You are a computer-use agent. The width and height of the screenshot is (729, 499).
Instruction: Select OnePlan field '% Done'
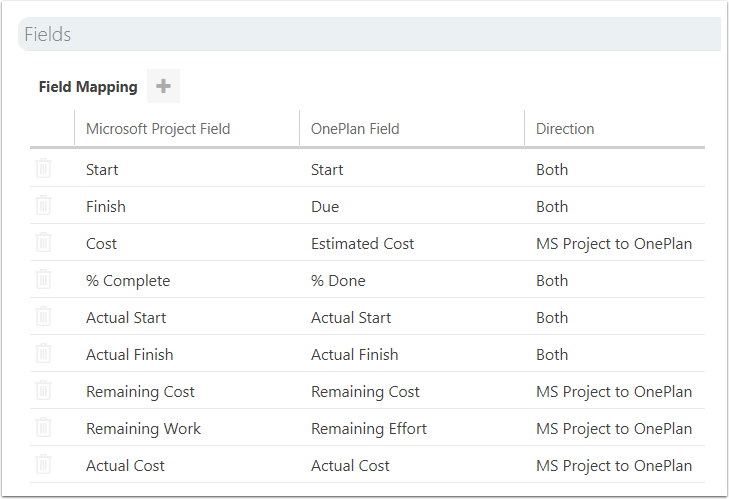tap(338, 281)
